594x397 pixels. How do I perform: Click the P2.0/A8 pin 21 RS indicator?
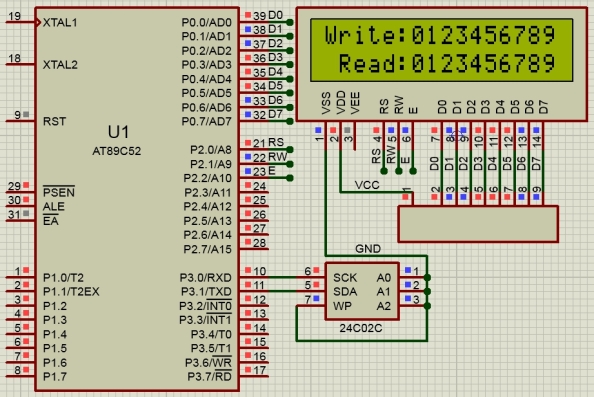point(248,143)
